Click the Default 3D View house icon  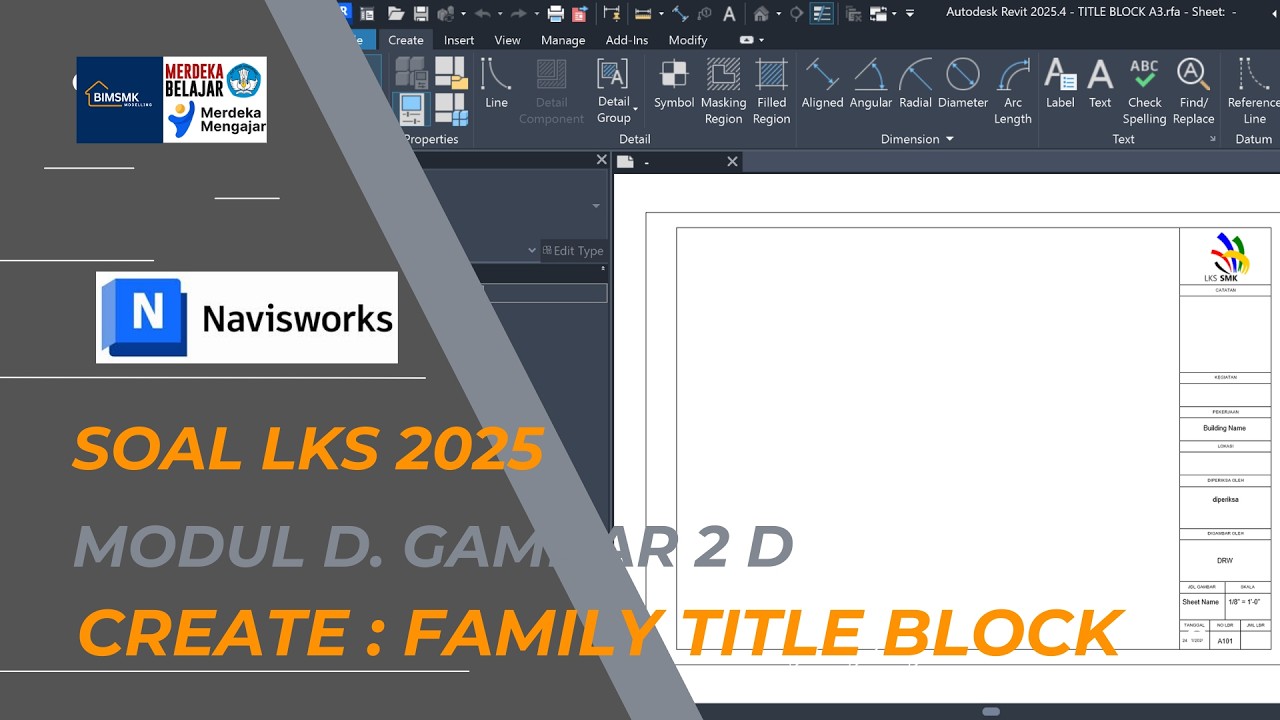tap(761, 13)
